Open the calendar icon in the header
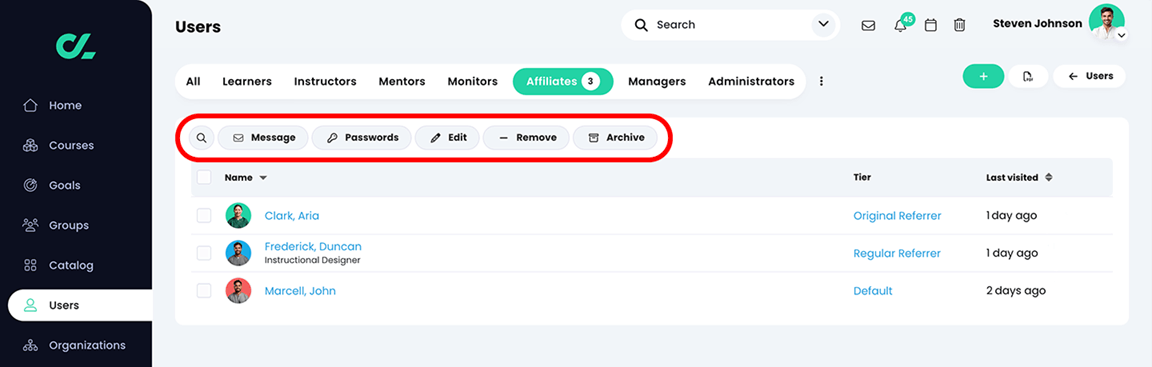The width and height of the screenshot is (1152, 367). [930, 25]
